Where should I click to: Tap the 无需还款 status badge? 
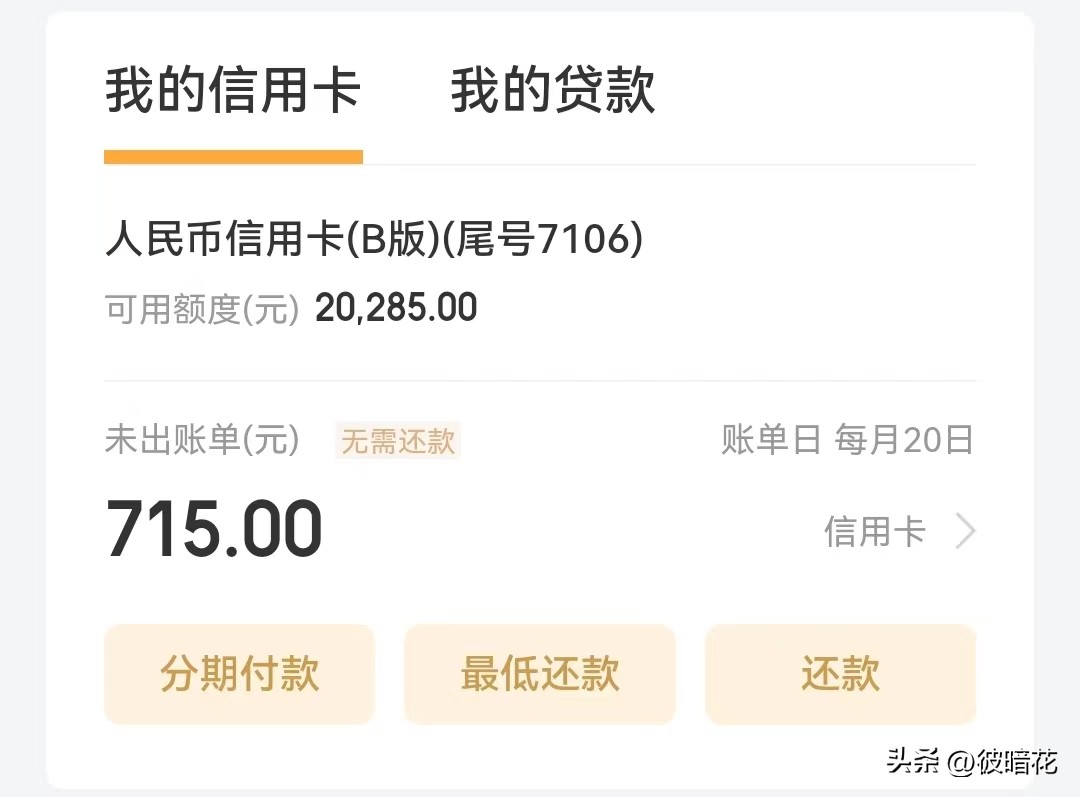tap(398, 441)
